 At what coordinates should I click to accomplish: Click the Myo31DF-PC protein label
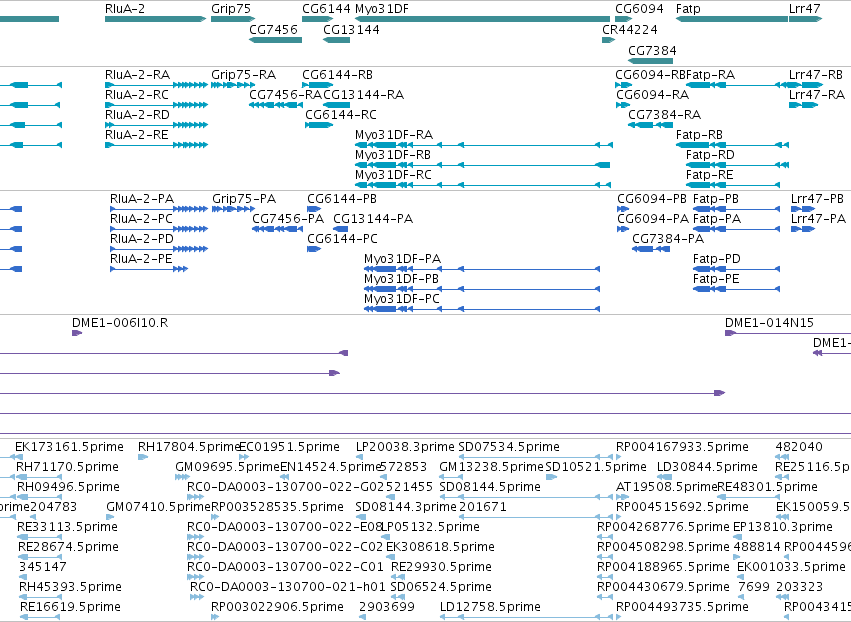coord(402,299)
